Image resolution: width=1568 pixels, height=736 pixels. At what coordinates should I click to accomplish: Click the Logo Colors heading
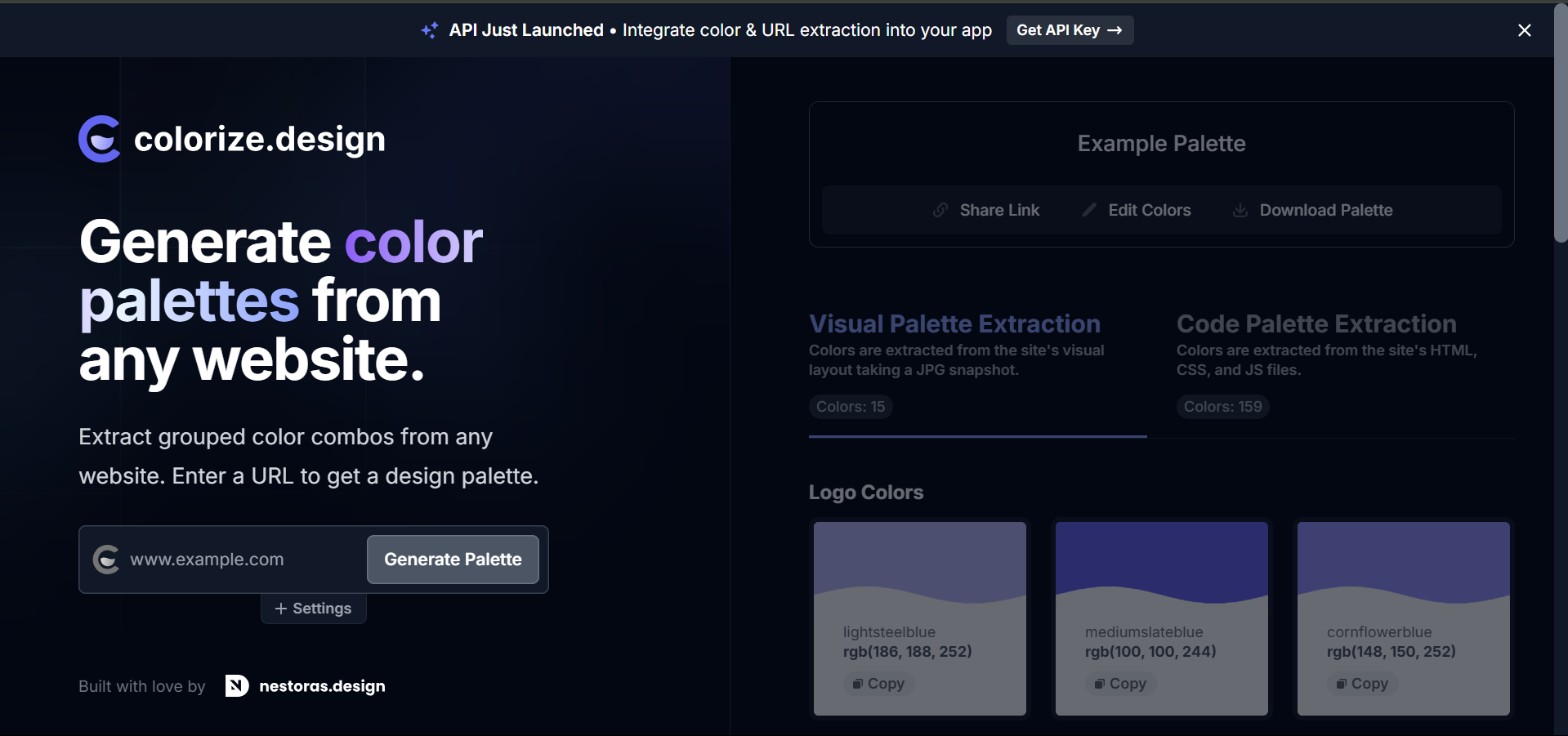point(866,493)
